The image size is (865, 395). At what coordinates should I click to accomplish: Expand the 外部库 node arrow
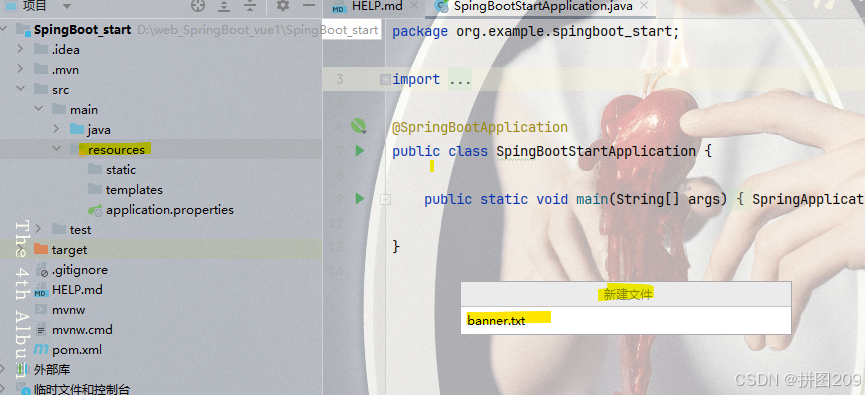click(3, 369)
